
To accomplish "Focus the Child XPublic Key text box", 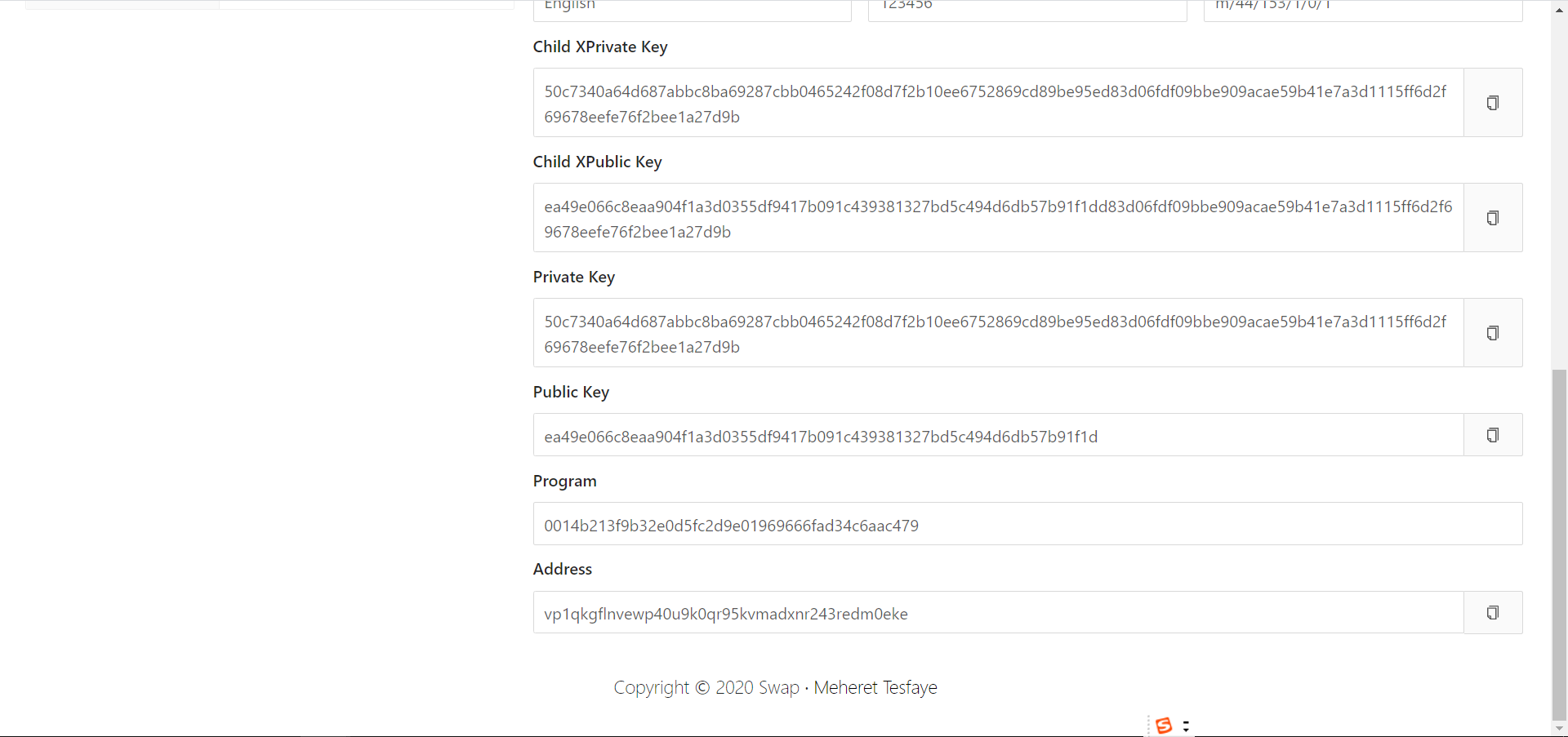I will coord(998,218).
